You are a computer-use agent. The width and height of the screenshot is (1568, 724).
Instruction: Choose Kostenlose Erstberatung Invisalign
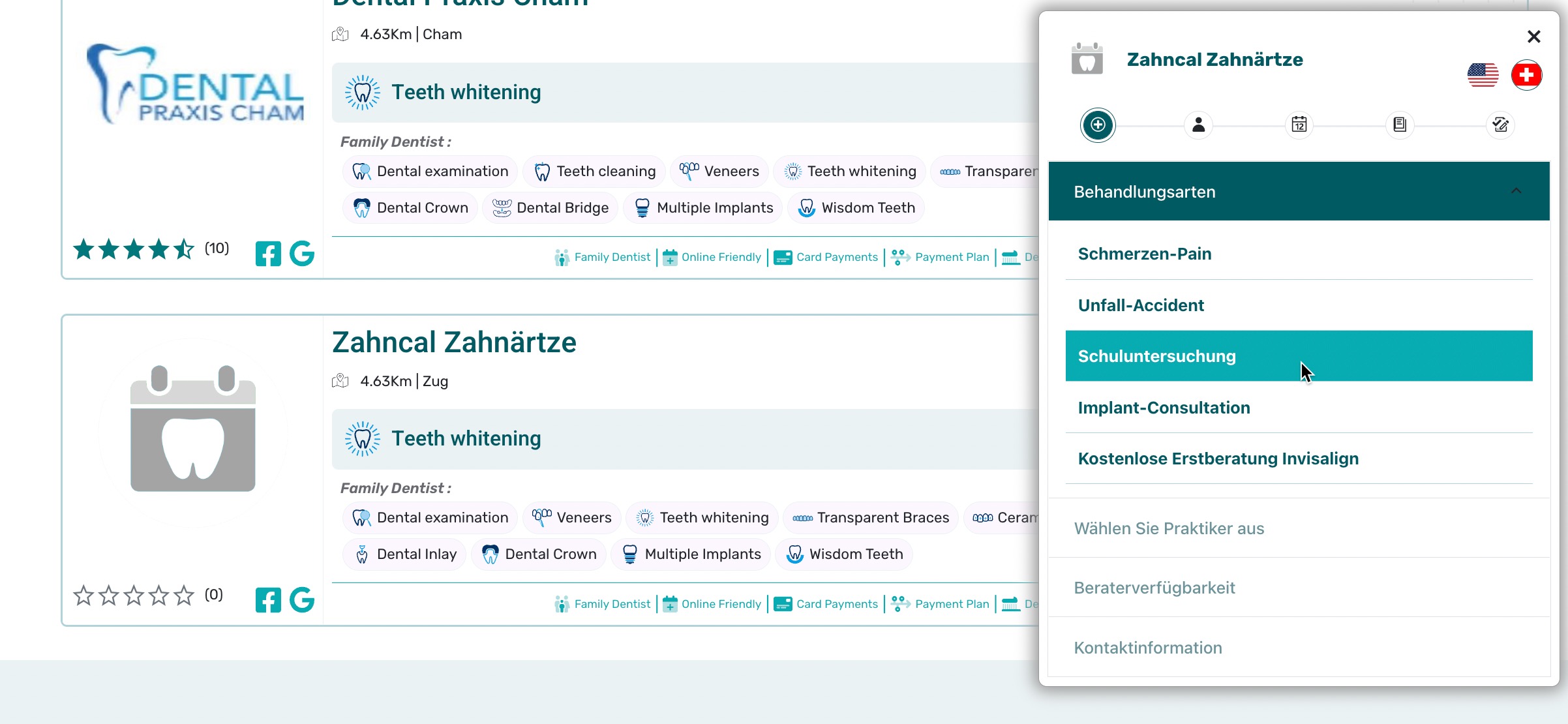(x=1299, y=459)
